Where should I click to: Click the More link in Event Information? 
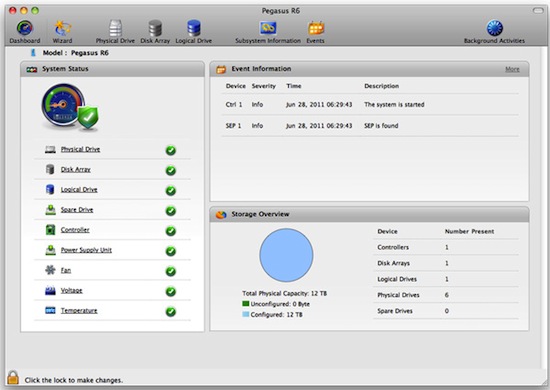[512, 69]
